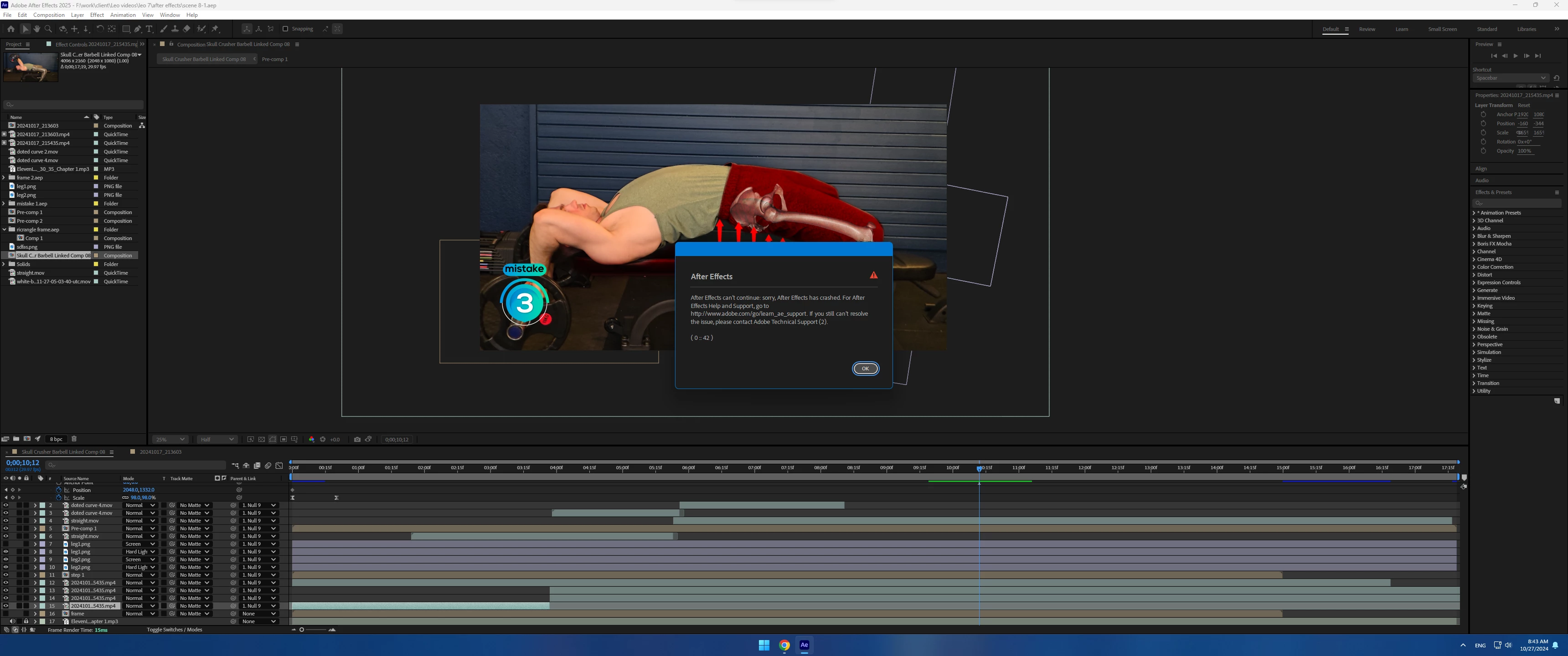Screen dimensions: 1568x656
Task: Click the timeline zoom slider handle
Action: coord(301,630)
